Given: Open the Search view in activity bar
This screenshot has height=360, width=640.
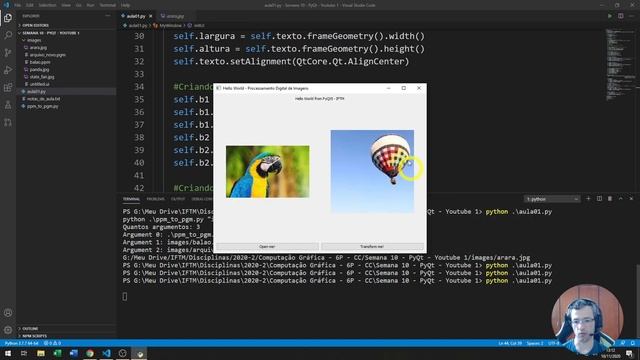Looking at the screenshot, I should (x=8, y=35).
